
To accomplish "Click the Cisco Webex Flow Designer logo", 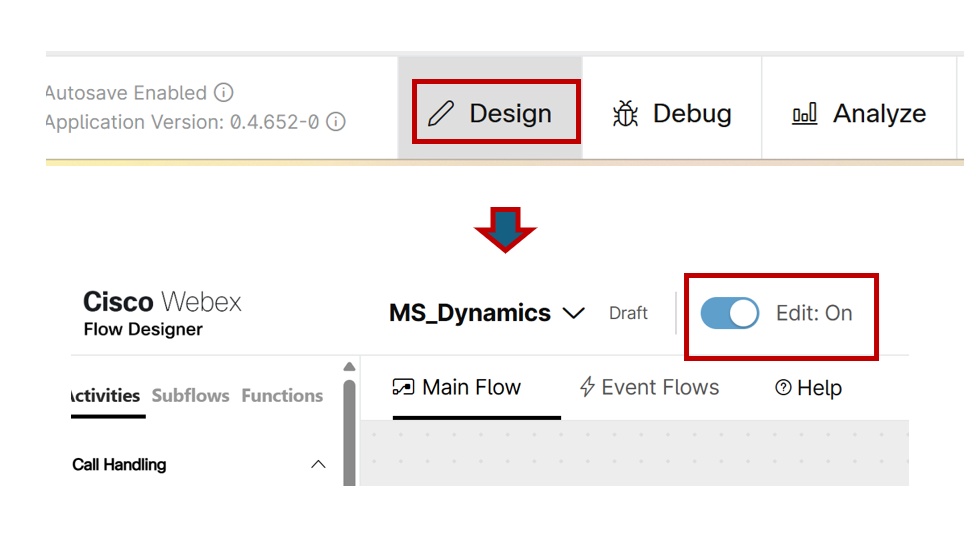I will [162, 313].
